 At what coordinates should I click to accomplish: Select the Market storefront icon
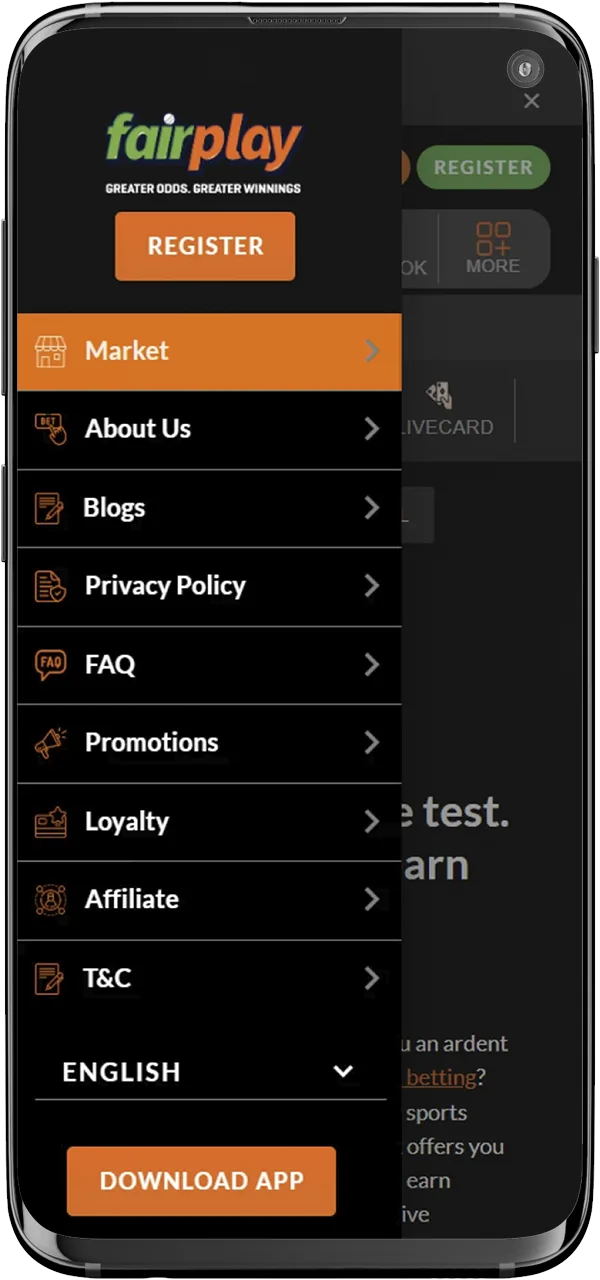click(x=49, y=351)
